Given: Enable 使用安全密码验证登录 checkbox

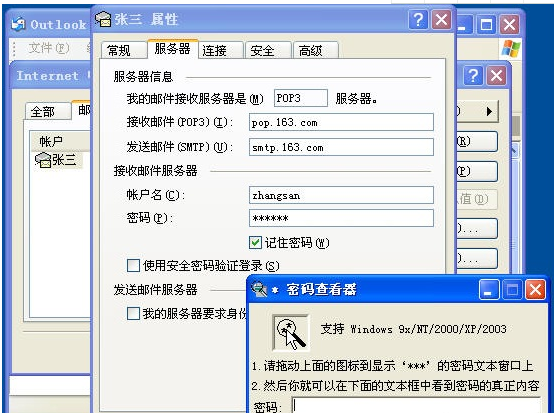Looking at the screenshot, I should 133,265.
